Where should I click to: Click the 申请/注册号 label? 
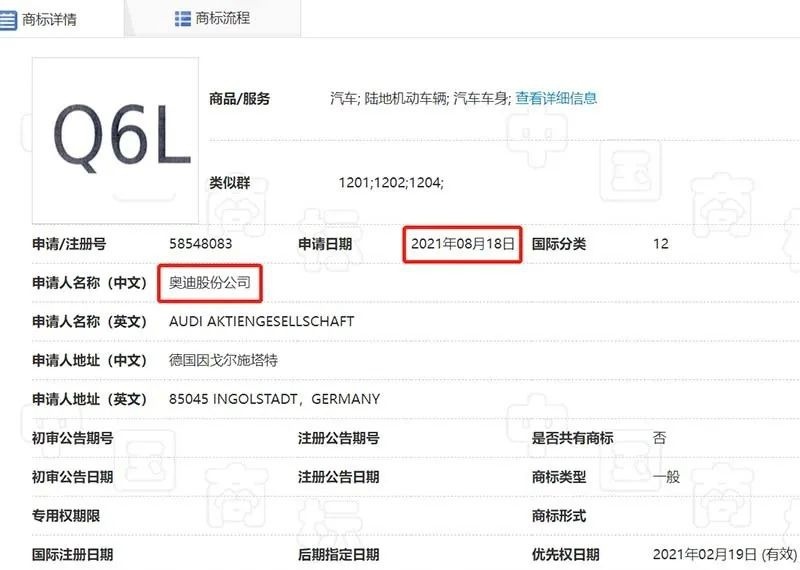[x=69, y=244]
